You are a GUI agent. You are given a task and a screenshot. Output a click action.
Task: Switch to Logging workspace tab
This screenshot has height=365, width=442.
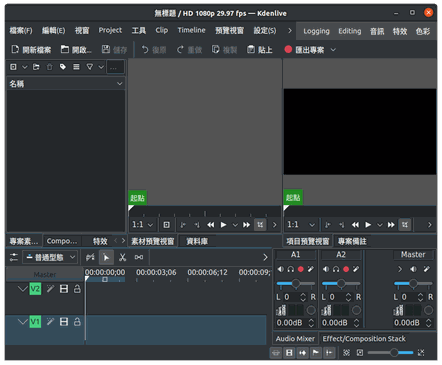coord(316,31)
